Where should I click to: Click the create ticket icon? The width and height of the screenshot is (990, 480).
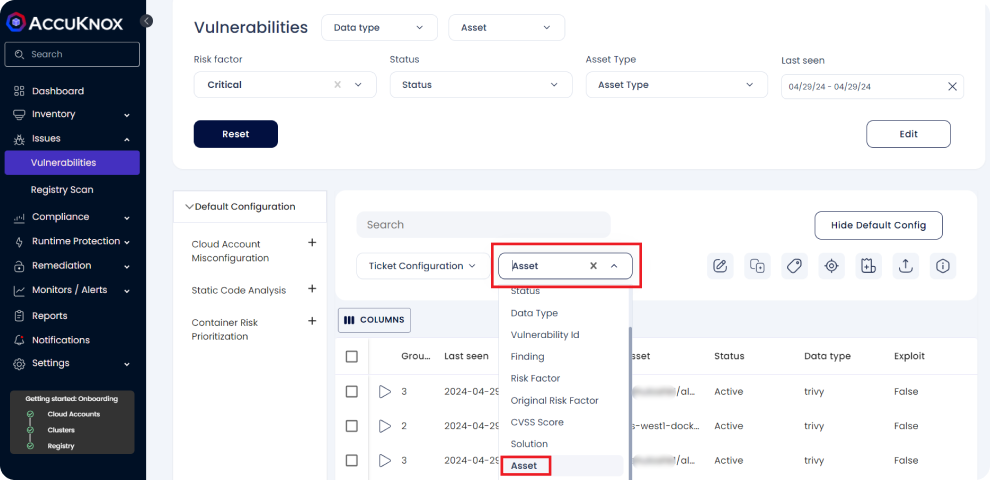coord(868,265)
